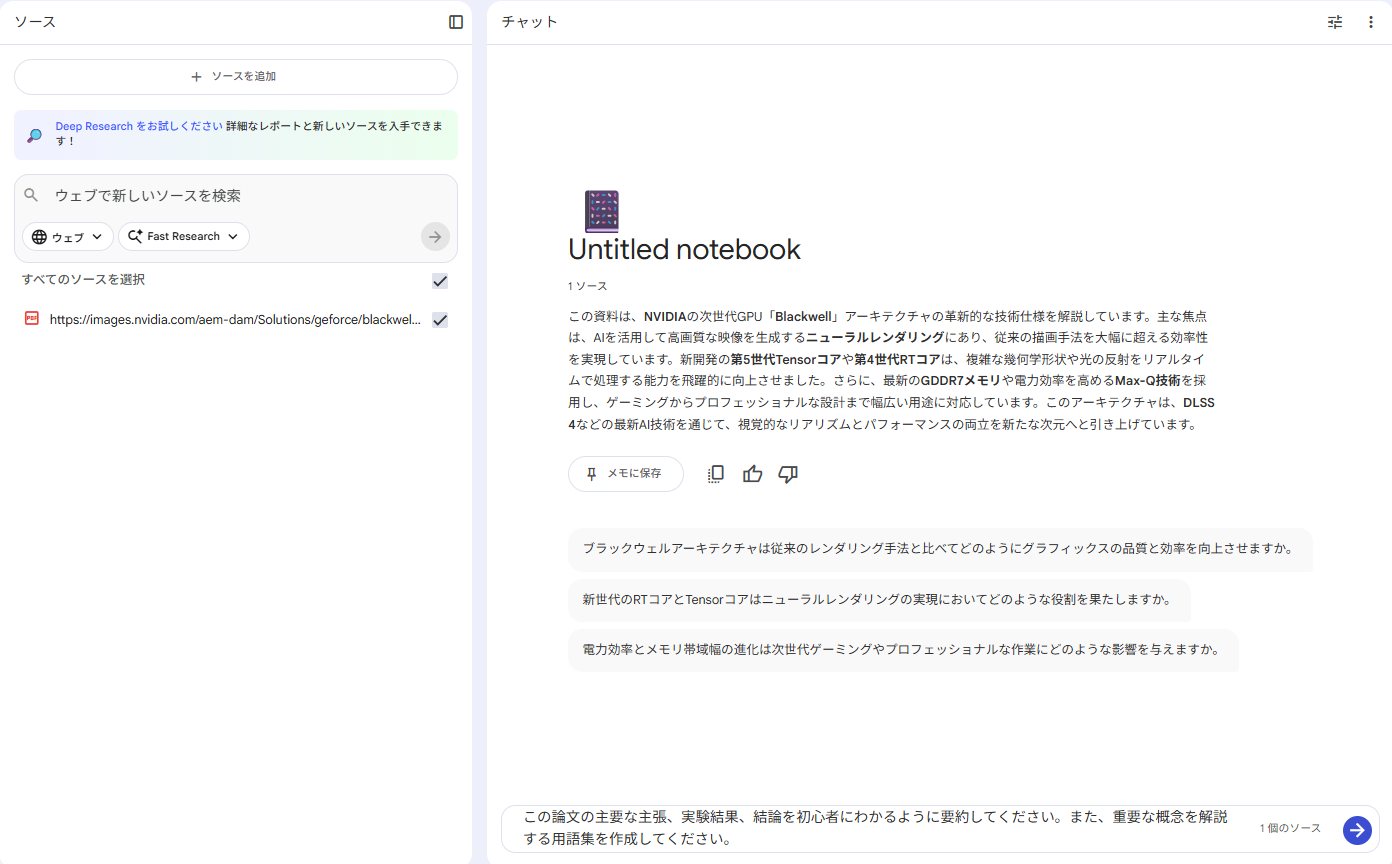Click into the chat prompt text box

point(875,829)
